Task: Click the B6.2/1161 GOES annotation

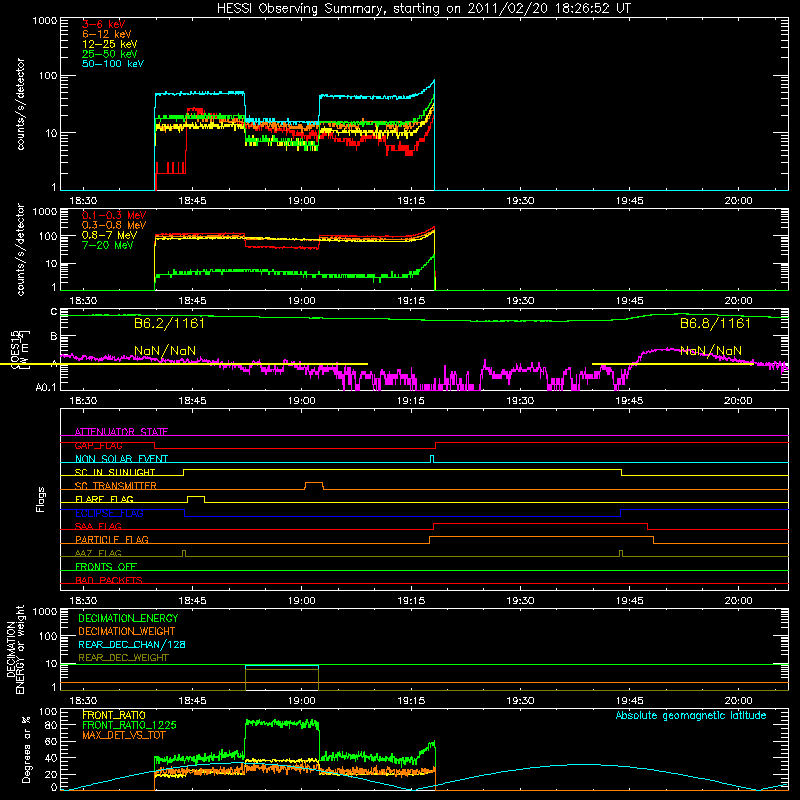Action: 169,323
